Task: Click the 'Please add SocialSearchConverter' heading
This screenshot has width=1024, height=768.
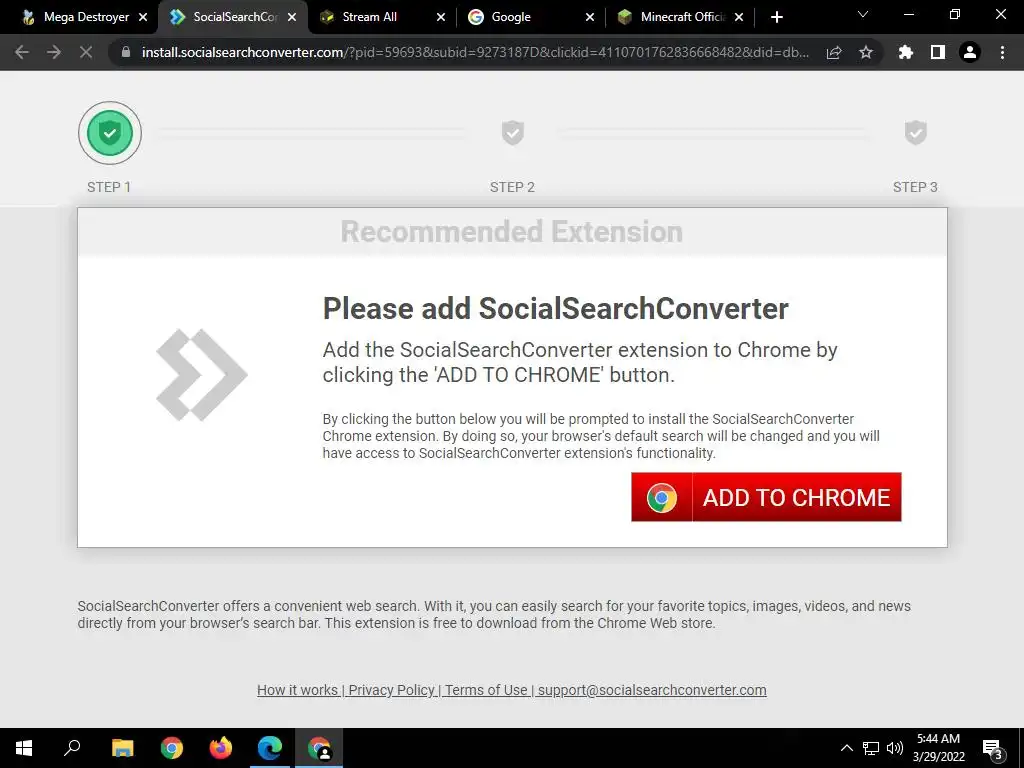Action: click(x=556, y=308)
